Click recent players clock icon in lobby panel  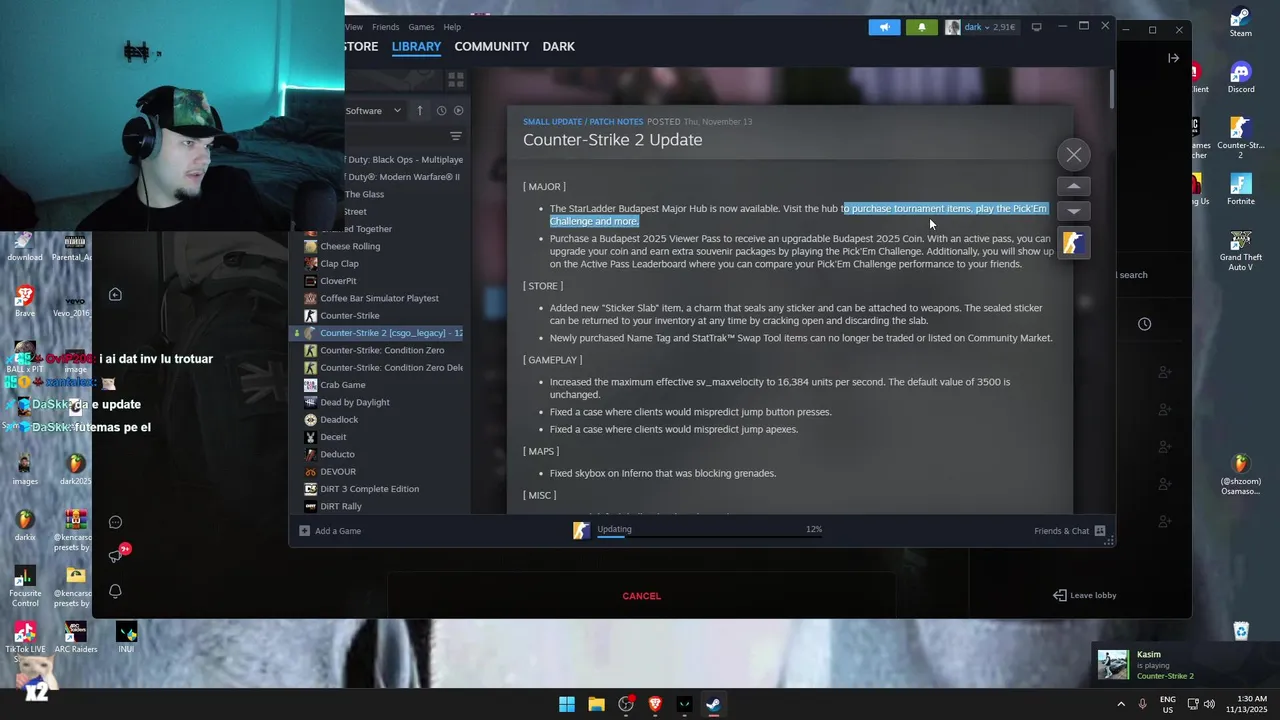1144,324
